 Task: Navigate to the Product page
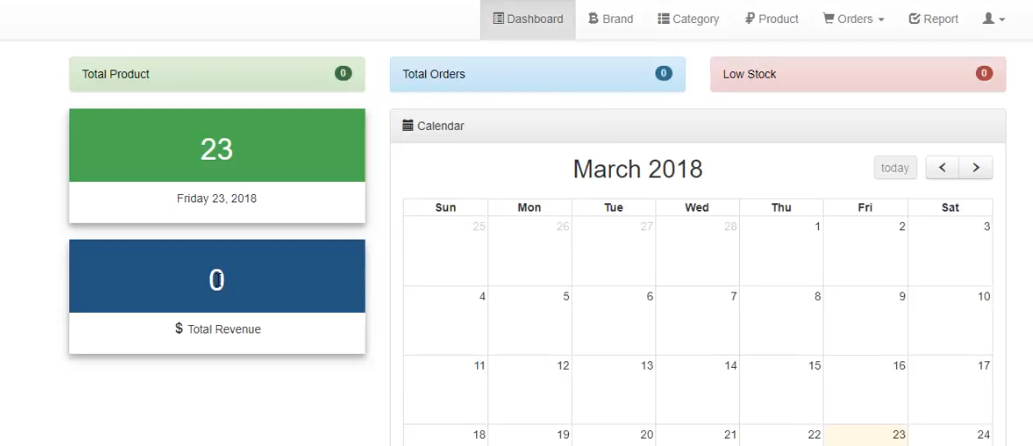tap(771, 19)
